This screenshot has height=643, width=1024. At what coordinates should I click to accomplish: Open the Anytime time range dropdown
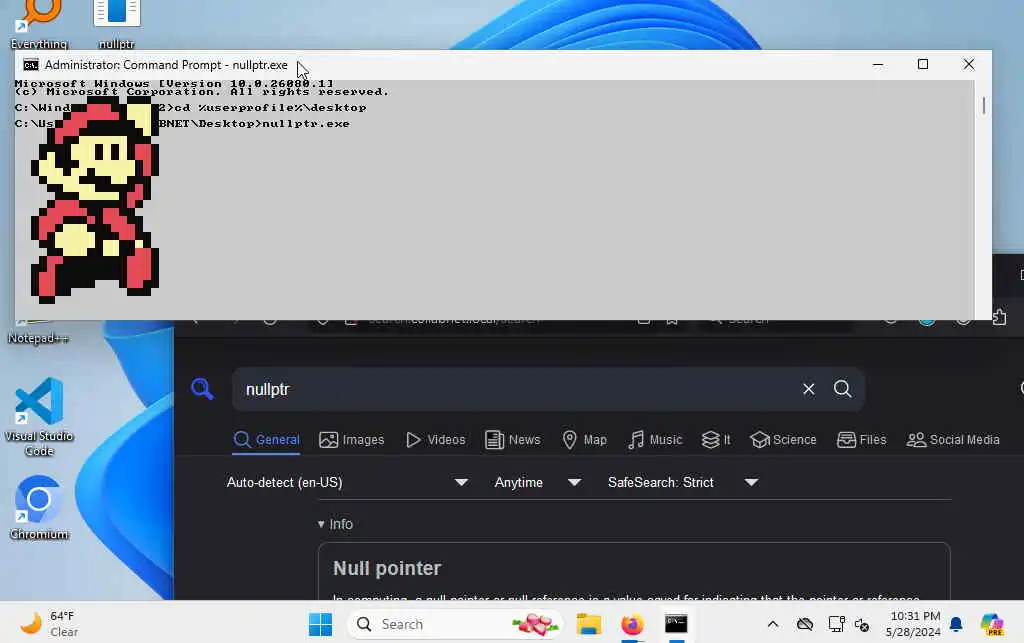(x=537, y=482)
